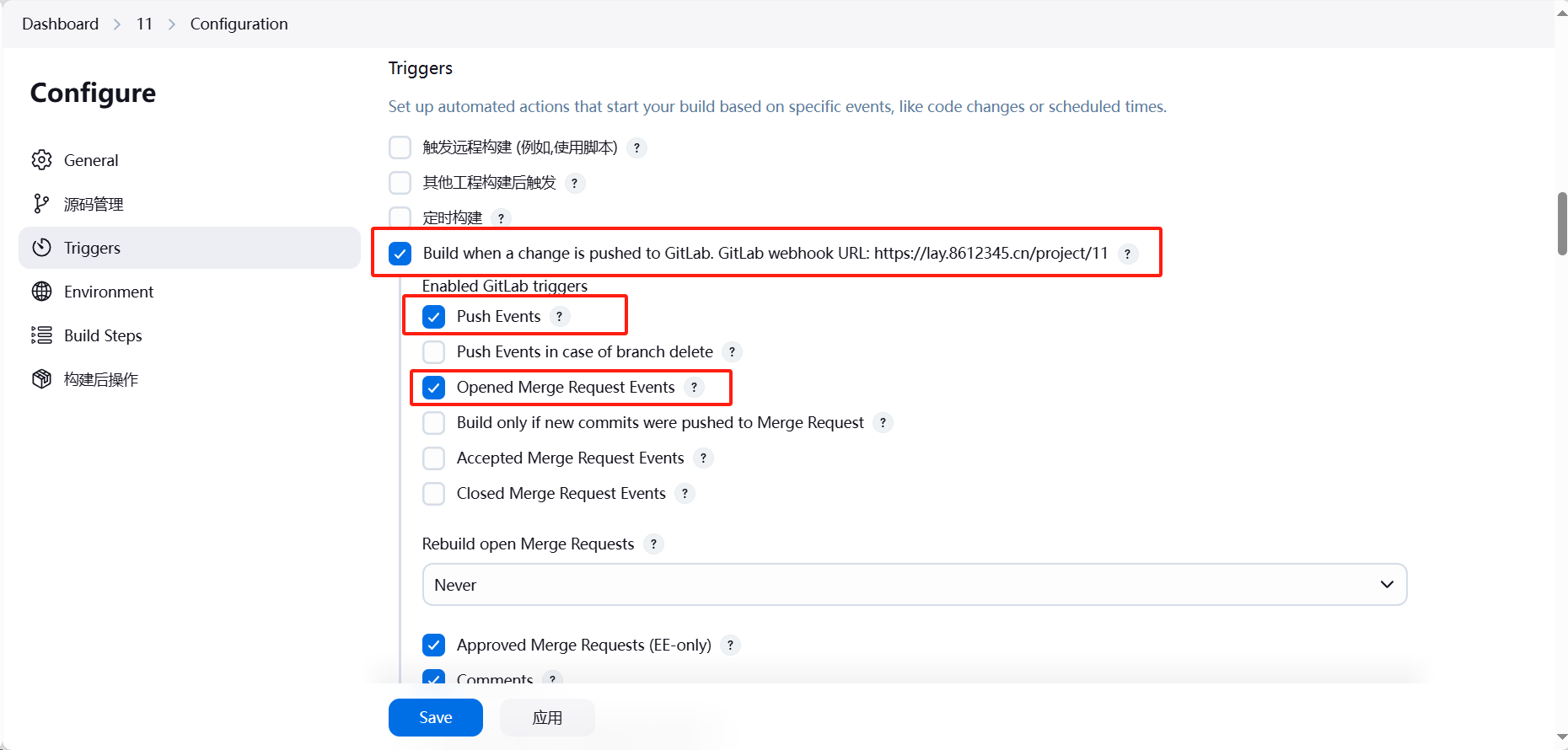
Task: Go to Environment section in sidebar
Action: pos(190,292)
